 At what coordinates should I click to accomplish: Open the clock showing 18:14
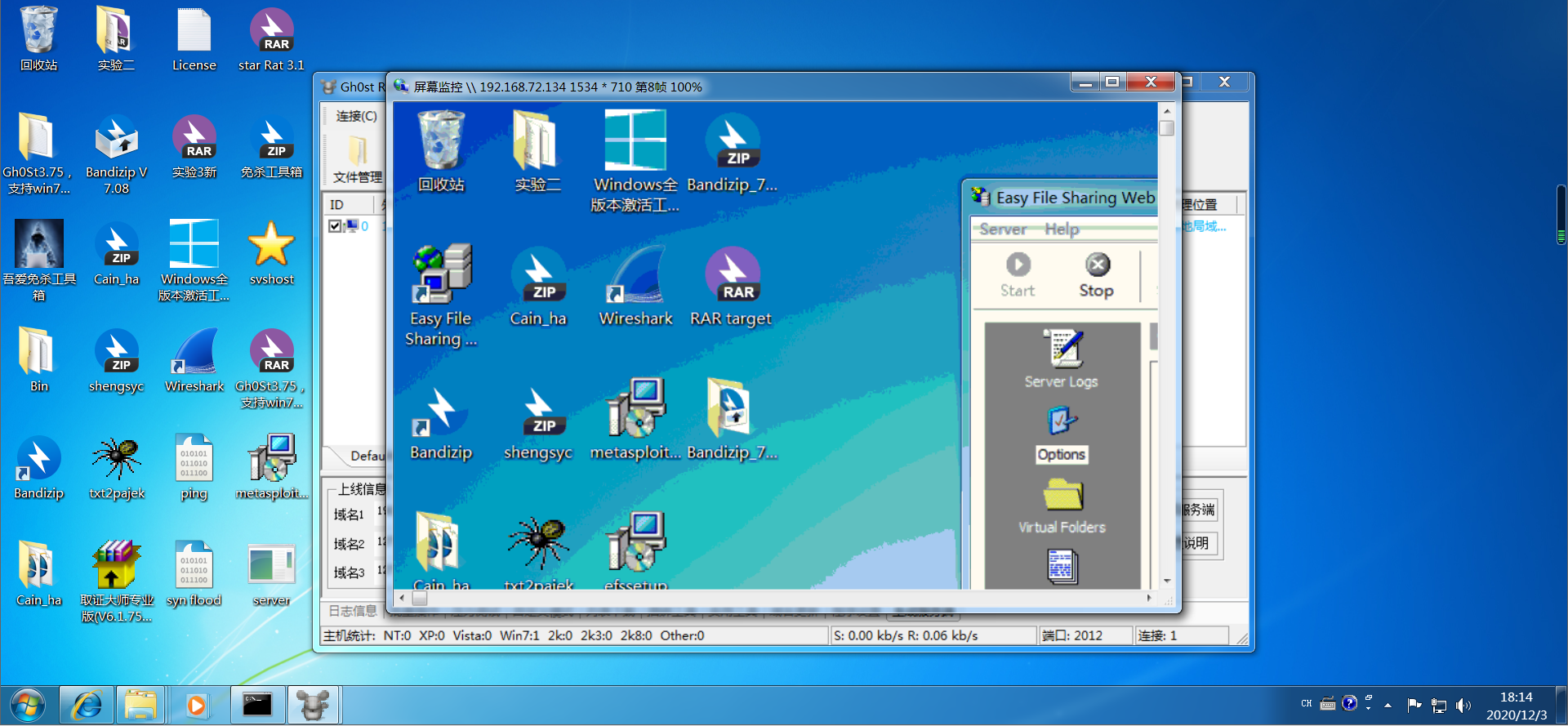point(1517,706)
